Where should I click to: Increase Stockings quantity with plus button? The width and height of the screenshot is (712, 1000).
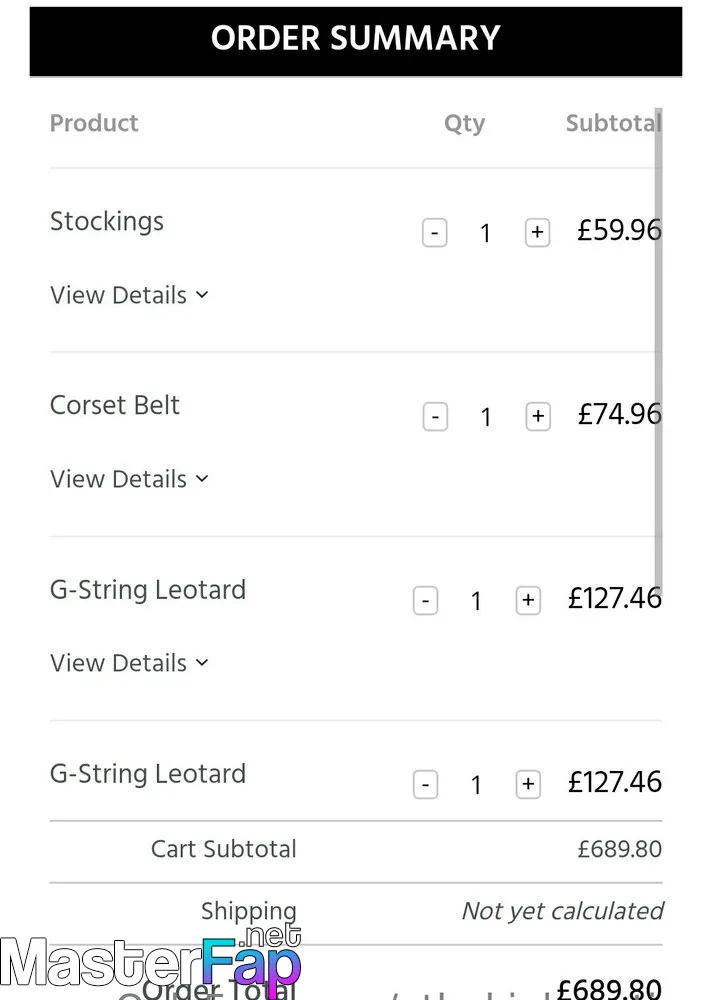point(537,233)
